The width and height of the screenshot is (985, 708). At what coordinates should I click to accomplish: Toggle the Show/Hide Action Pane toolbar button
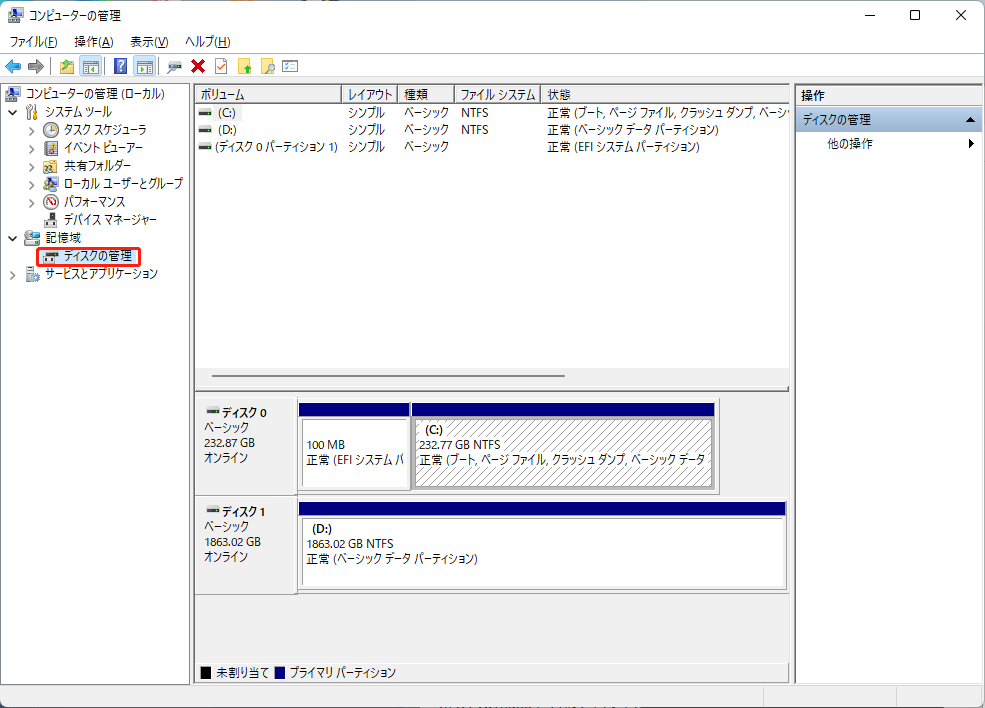145,66
